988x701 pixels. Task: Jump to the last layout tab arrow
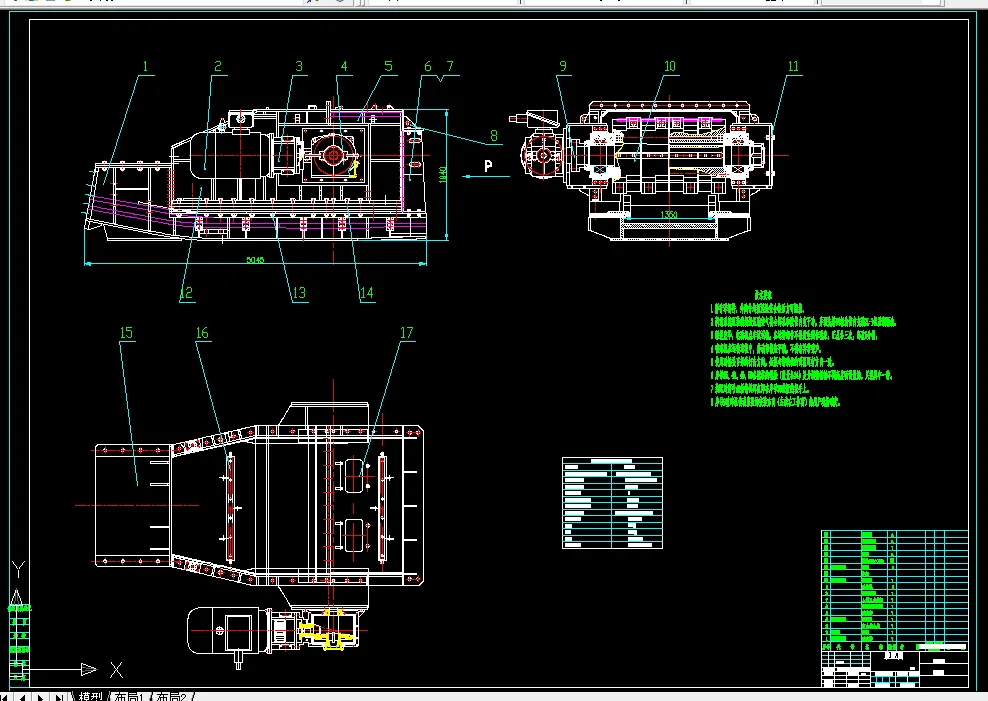[x=59, y=697]
